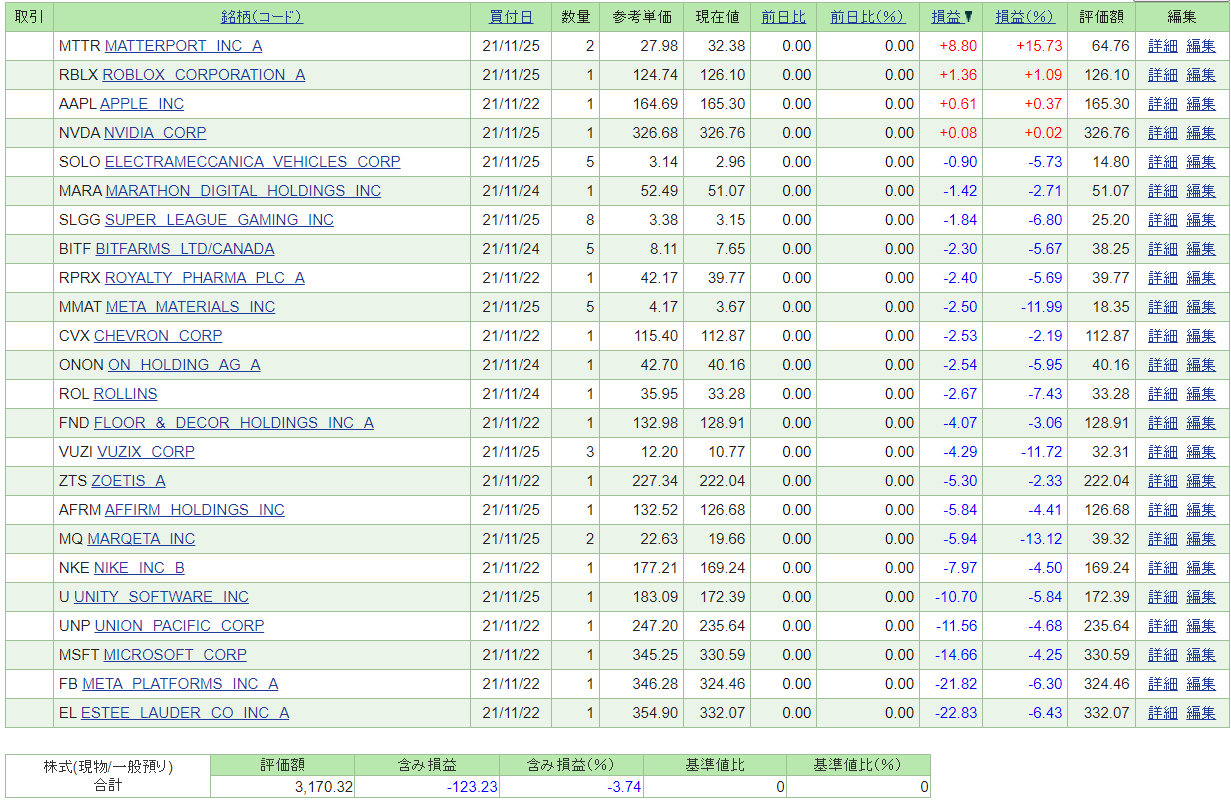Open SUPER_LEAGUE_GAMING_INC link
1231x801 pixels.
click(219, 220)
